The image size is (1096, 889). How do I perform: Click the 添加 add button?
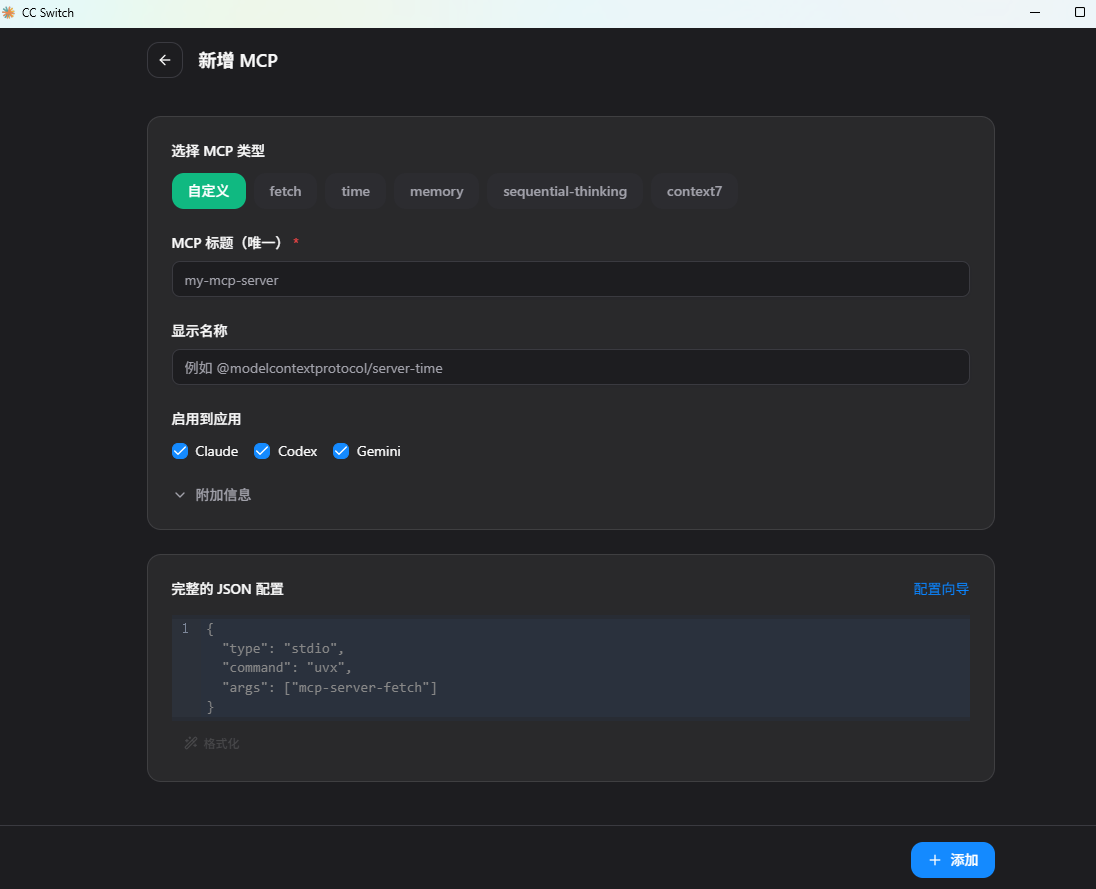(952, 860)
